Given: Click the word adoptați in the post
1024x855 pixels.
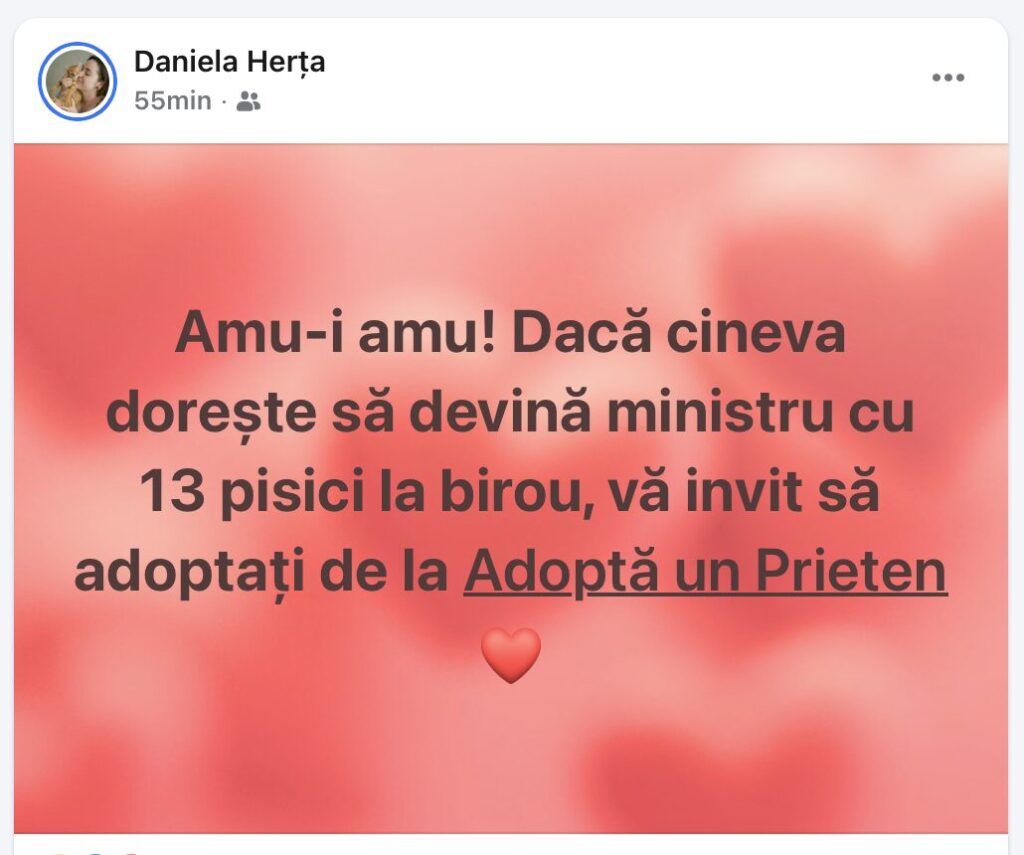Looking at the screenshot, I should (x=190, y=573).
